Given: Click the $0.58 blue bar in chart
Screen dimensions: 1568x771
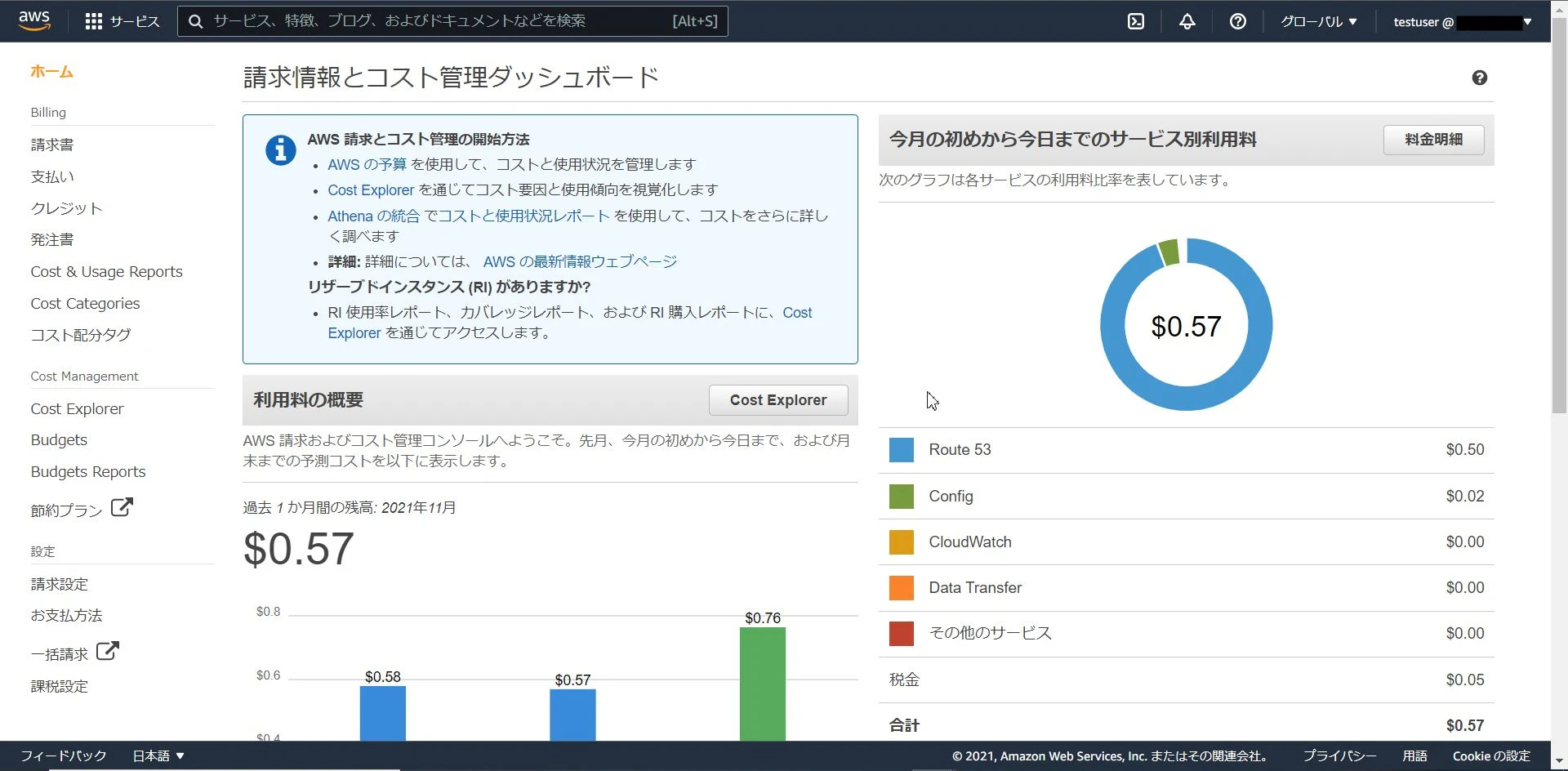Looking at the screenshot, I should pos(383,714).
